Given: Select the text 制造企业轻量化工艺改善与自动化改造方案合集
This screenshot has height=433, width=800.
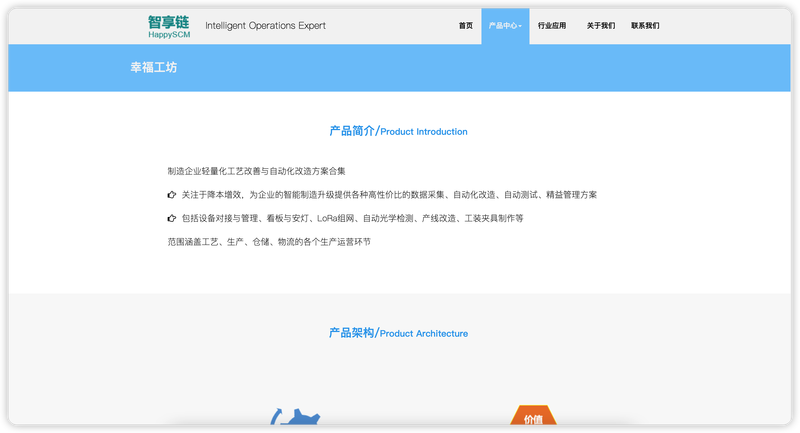Looking at the screenshot, I should tap(257, 171).
